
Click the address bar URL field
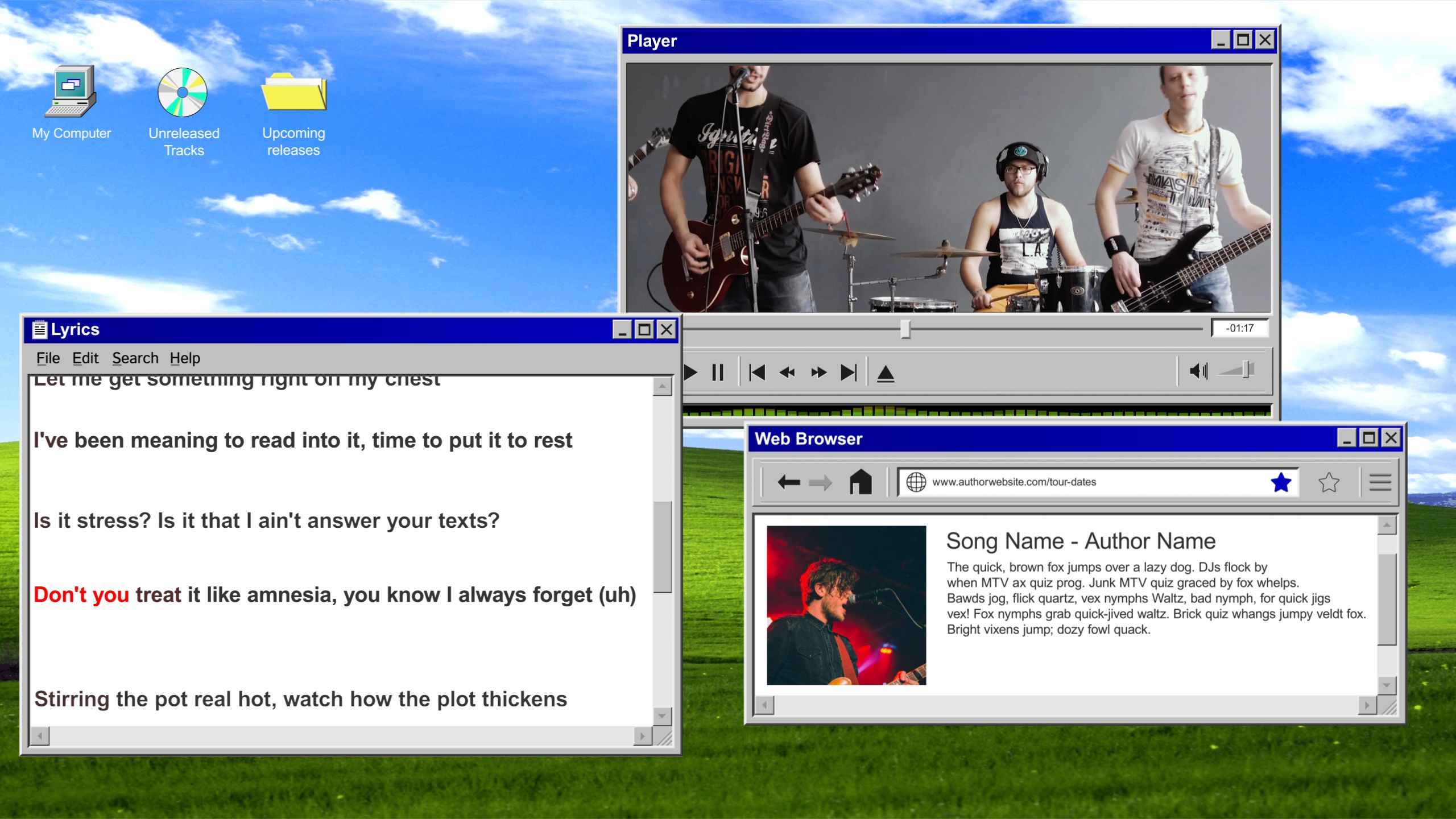coord(1098,482)
